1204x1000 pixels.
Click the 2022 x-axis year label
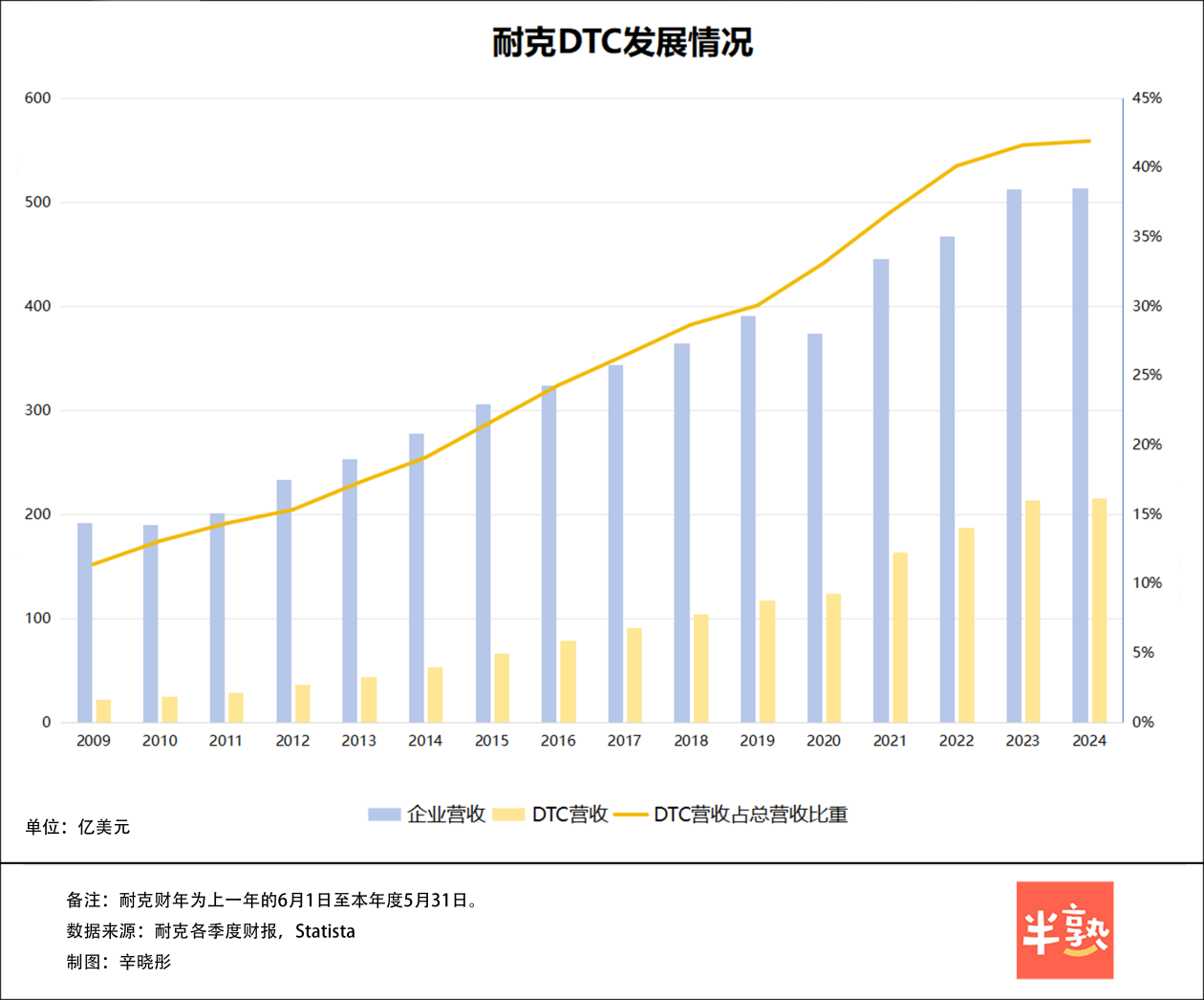(x=957, y=741)
